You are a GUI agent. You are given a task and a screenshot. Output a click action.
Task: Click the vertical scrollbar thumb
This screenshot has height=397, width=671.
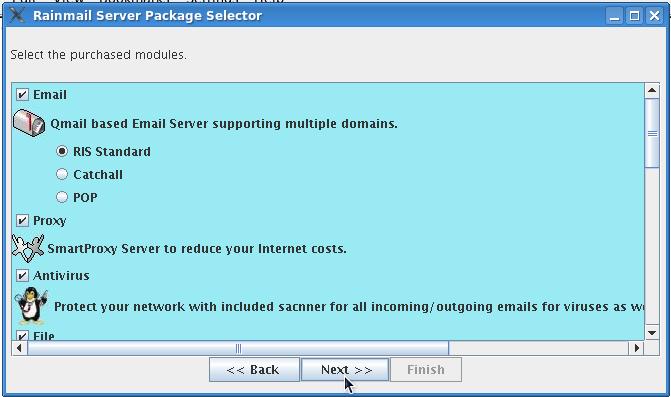click(652, 133)
